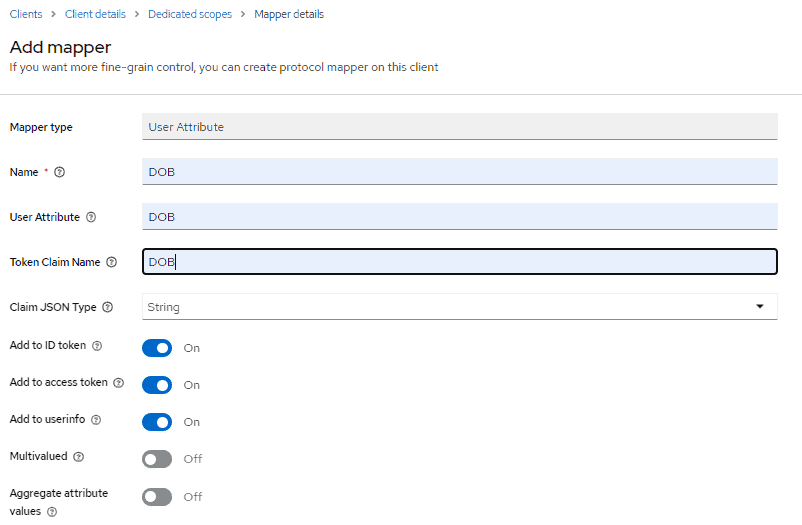Click help icon beside Add to access token

[x=119, y=383]
